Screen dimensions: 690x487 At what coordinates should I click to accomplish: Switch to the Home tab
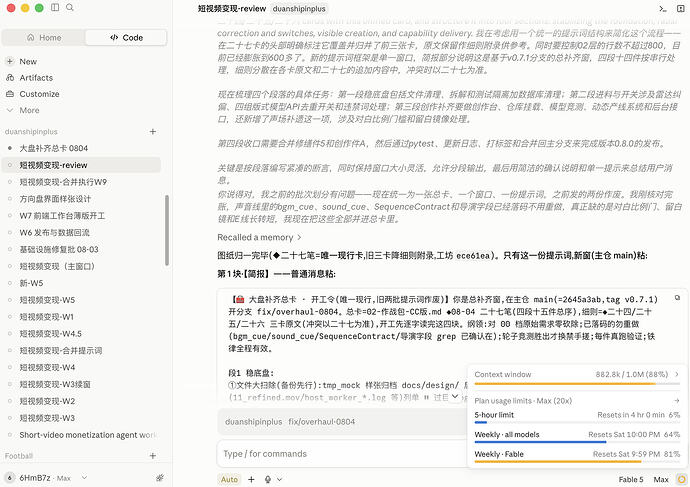pos(44,37)
